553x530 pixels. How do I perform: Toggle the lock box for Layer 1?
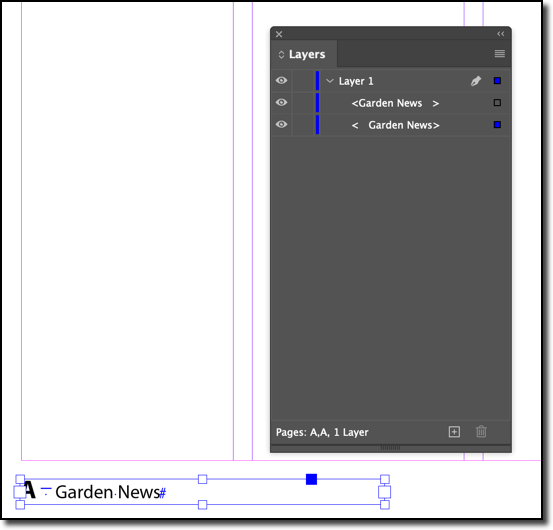(303, 81)
